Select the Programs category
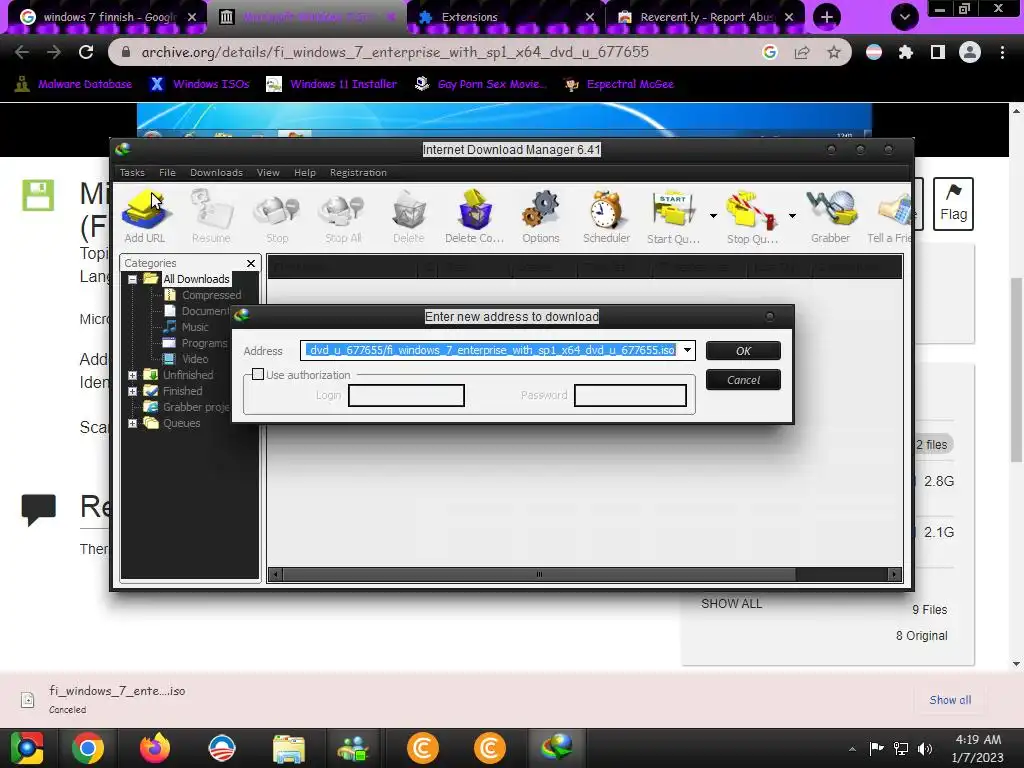 click(204, 343)
